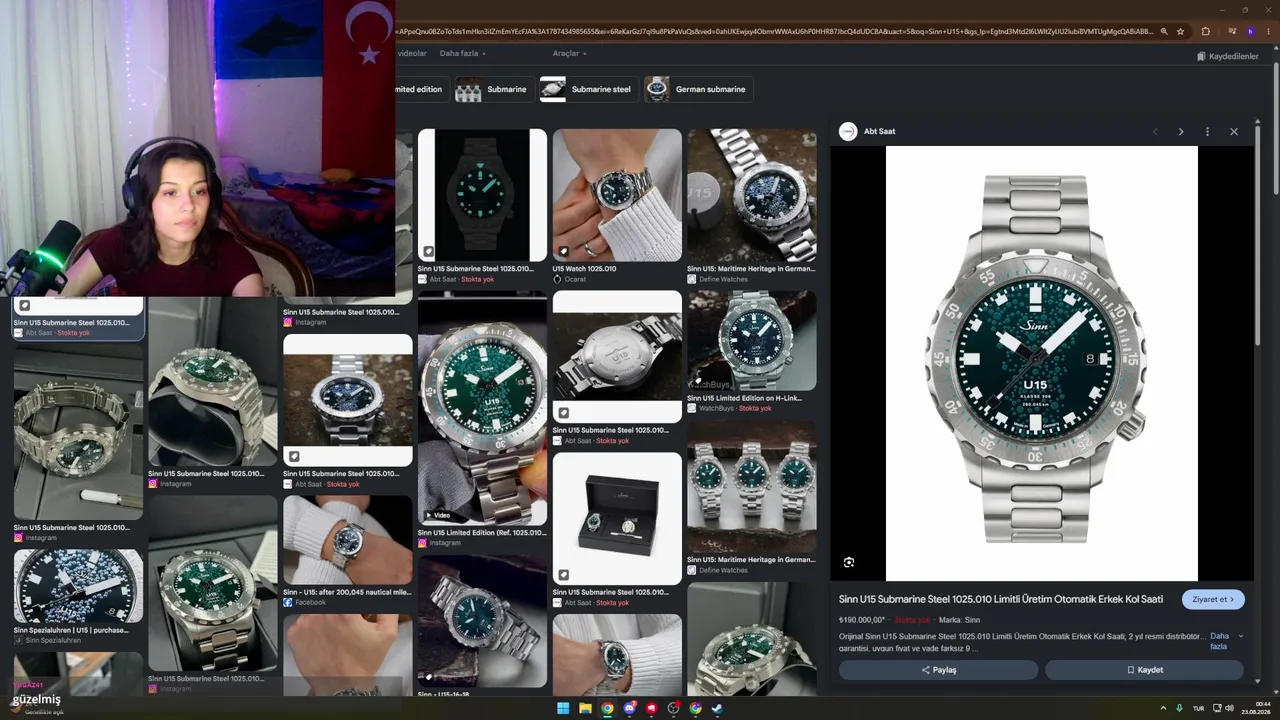Bookmark this page with the star icon
1280x720 pixels.
(1181, 32)
